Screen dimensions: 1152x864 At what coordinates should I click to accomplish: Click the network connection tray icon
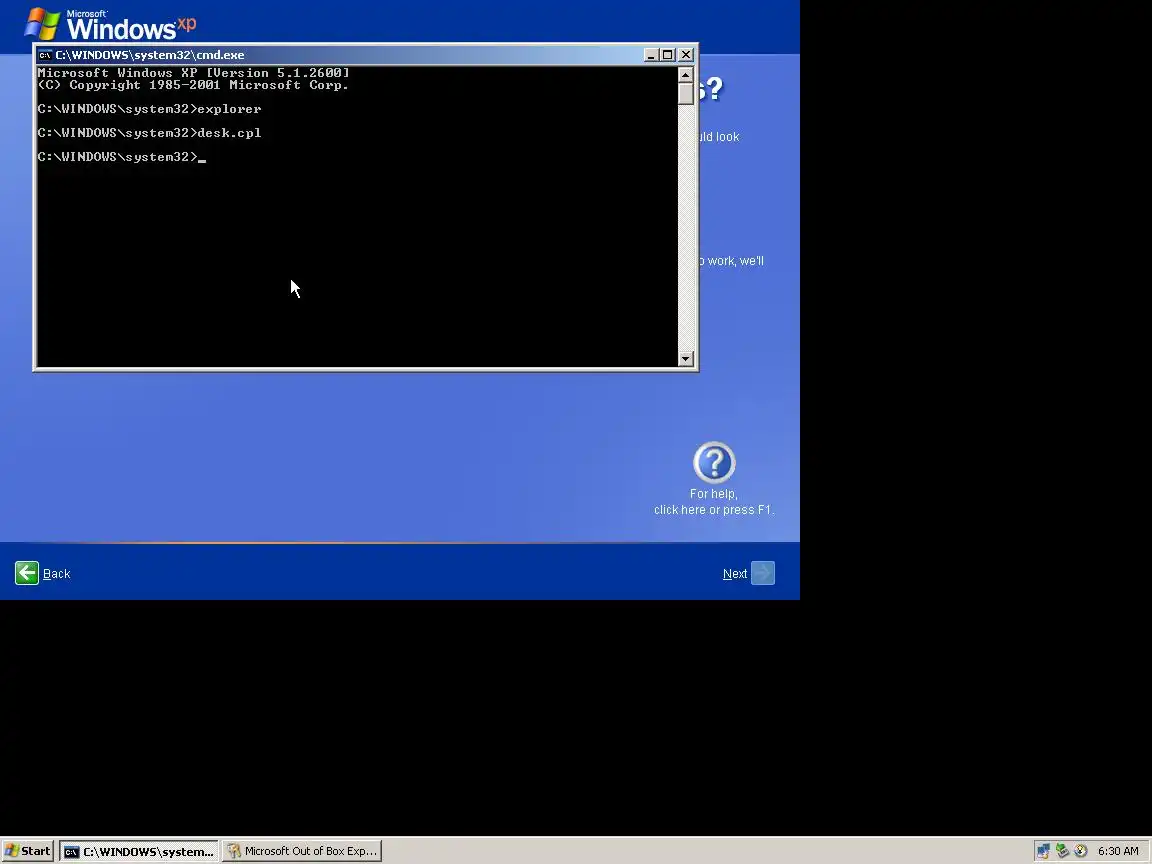[x=1043, y=851]
